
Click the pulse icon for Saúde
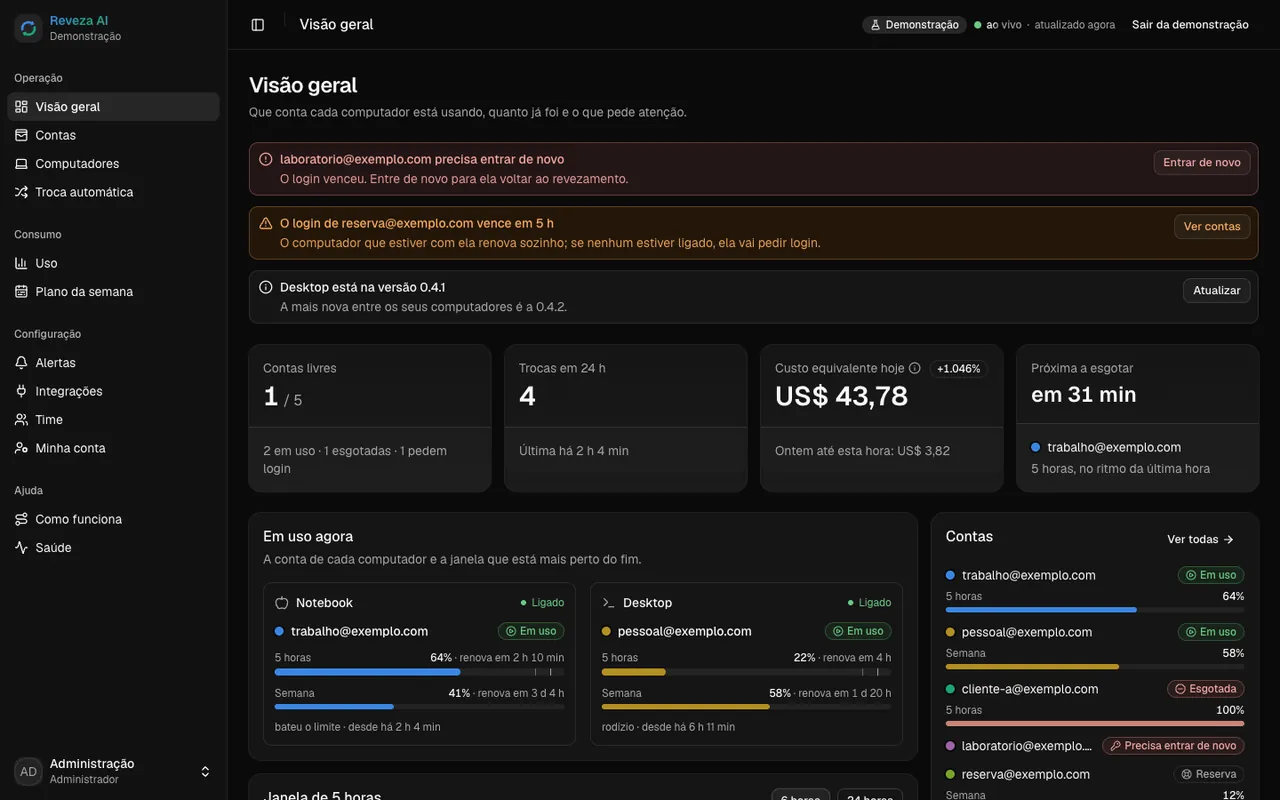pos(21,548)
